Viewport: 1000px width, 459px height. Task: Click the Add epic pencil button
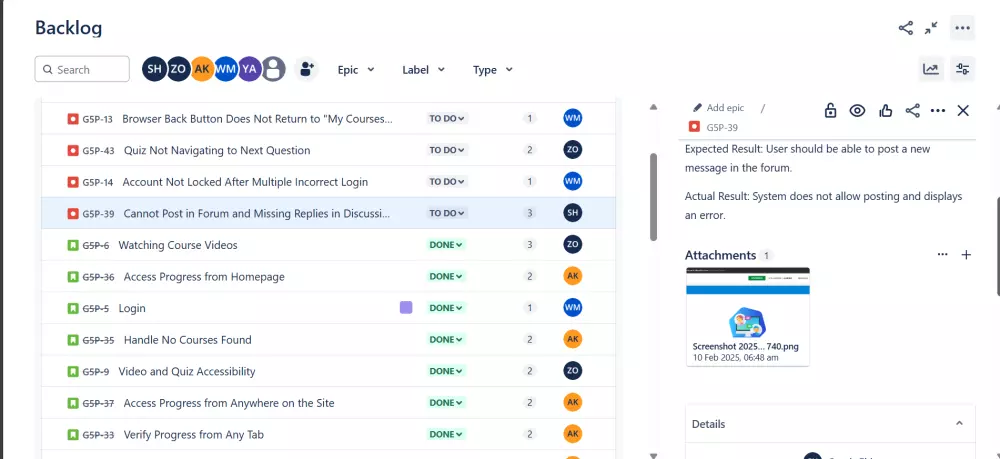point(719,108)
